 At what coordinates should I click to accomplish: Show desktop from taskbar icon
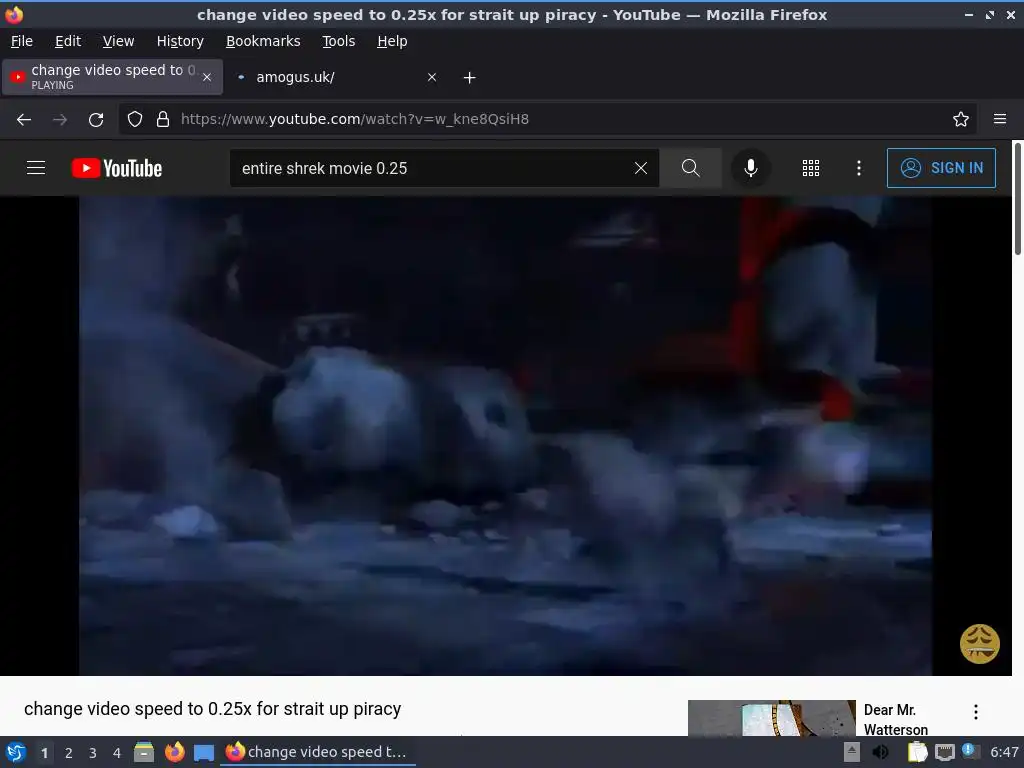tap(204, 753)
